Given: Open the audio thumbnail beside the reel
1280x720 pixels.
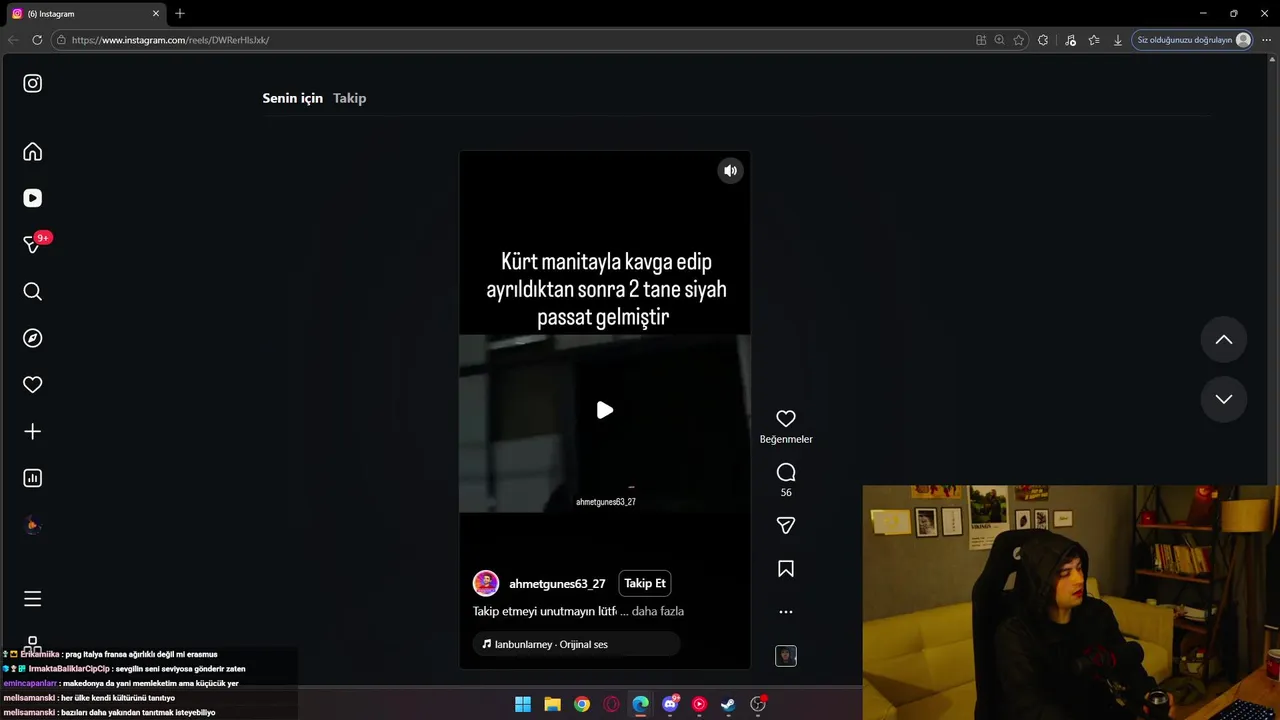Looking at the screenshot, I should 786,656.
